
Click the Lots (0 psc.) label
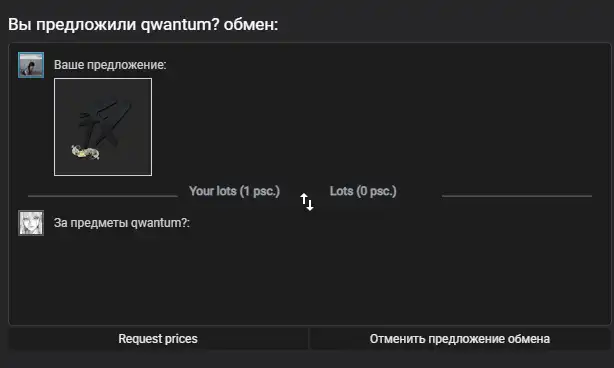363,191
